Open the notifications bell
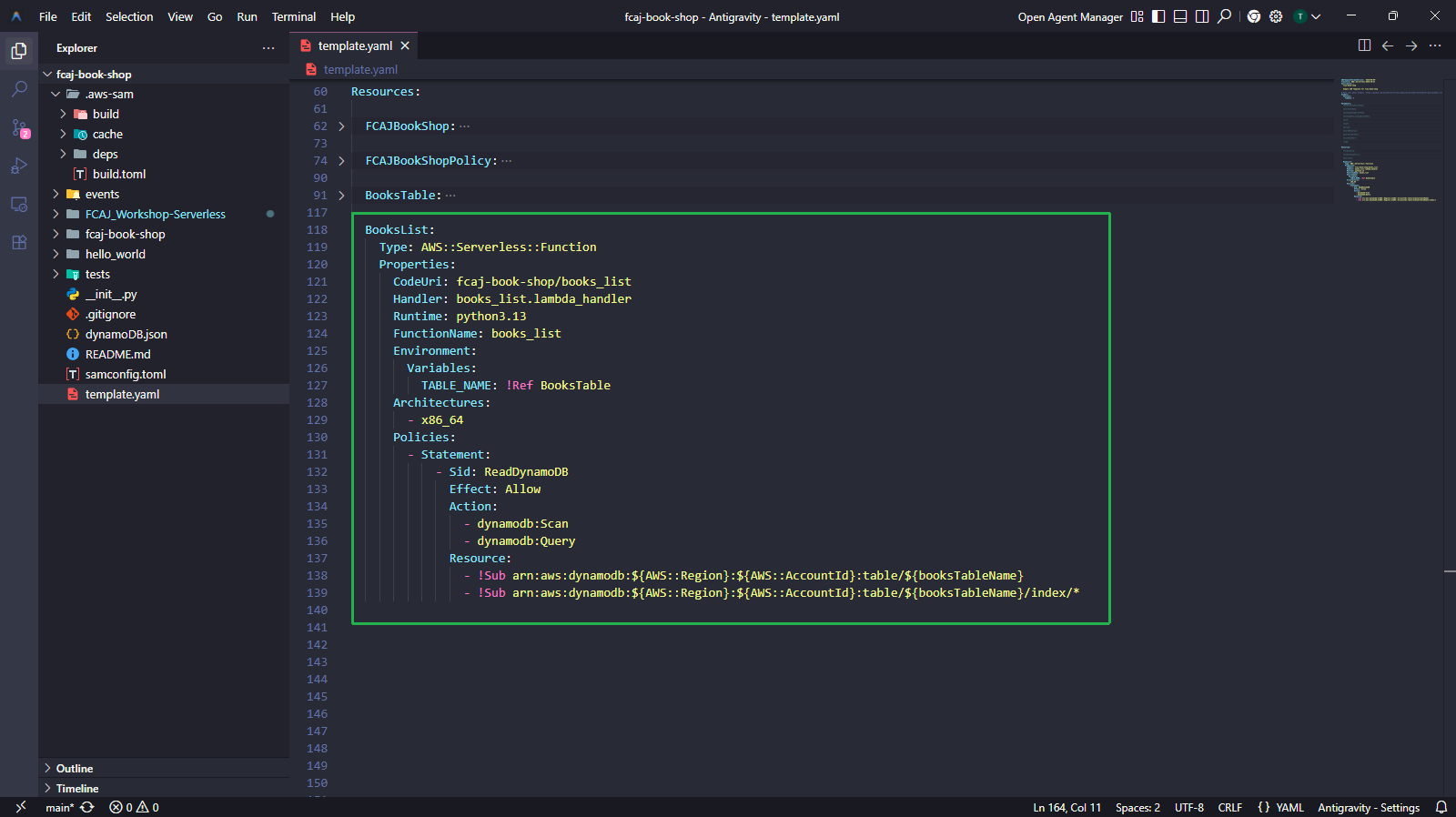1456x817 pixels. [1441, 807]
